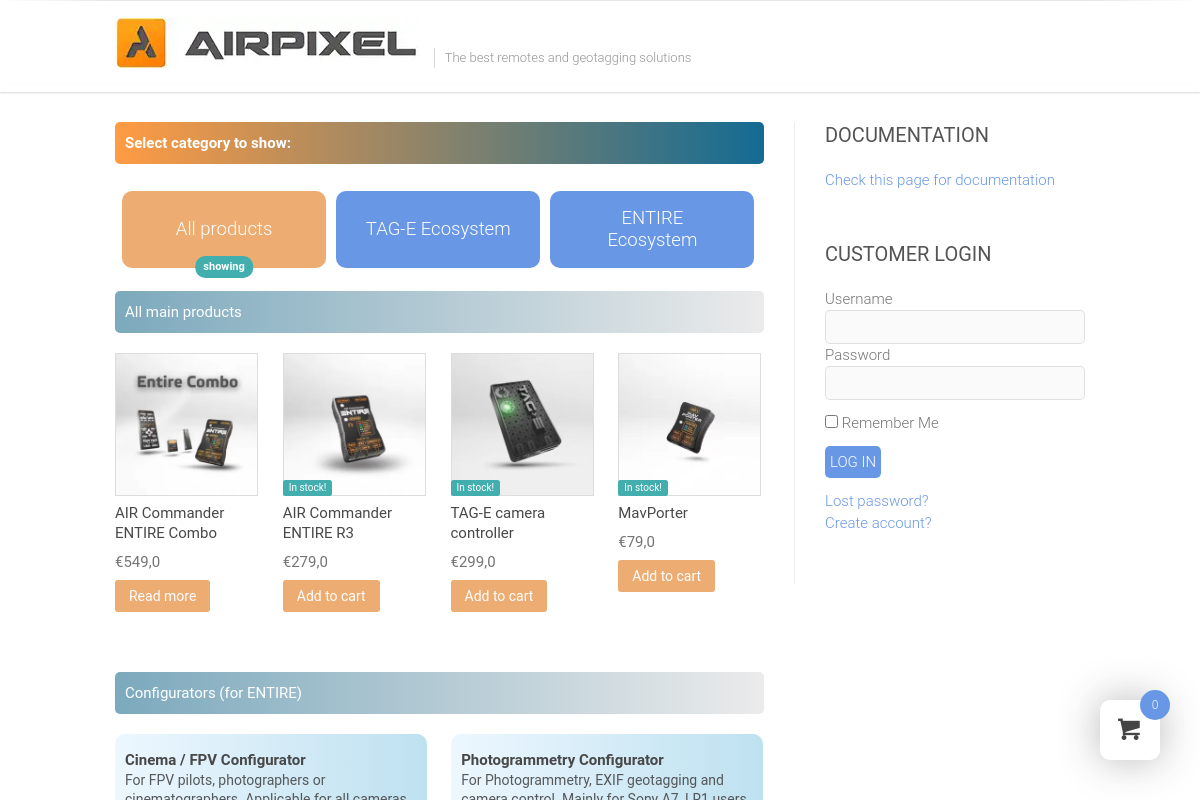The image size is (1200, 800).
Task: Click the CUSTOMER LOGIN heading
Action: [x=908, y=254]
